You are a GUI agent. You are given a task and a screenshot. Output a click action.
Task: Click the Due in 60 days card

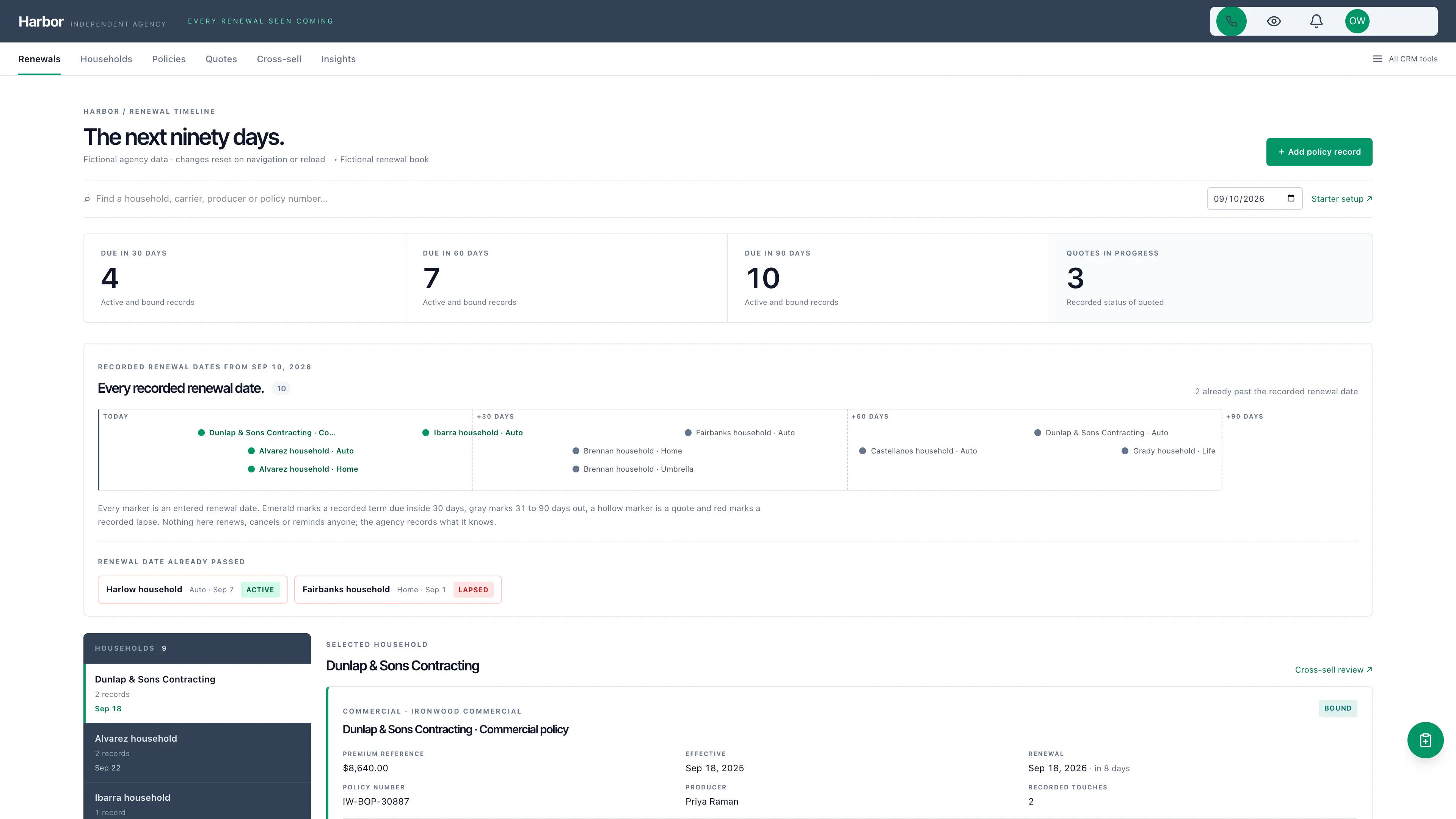click(x=566, y=278)
